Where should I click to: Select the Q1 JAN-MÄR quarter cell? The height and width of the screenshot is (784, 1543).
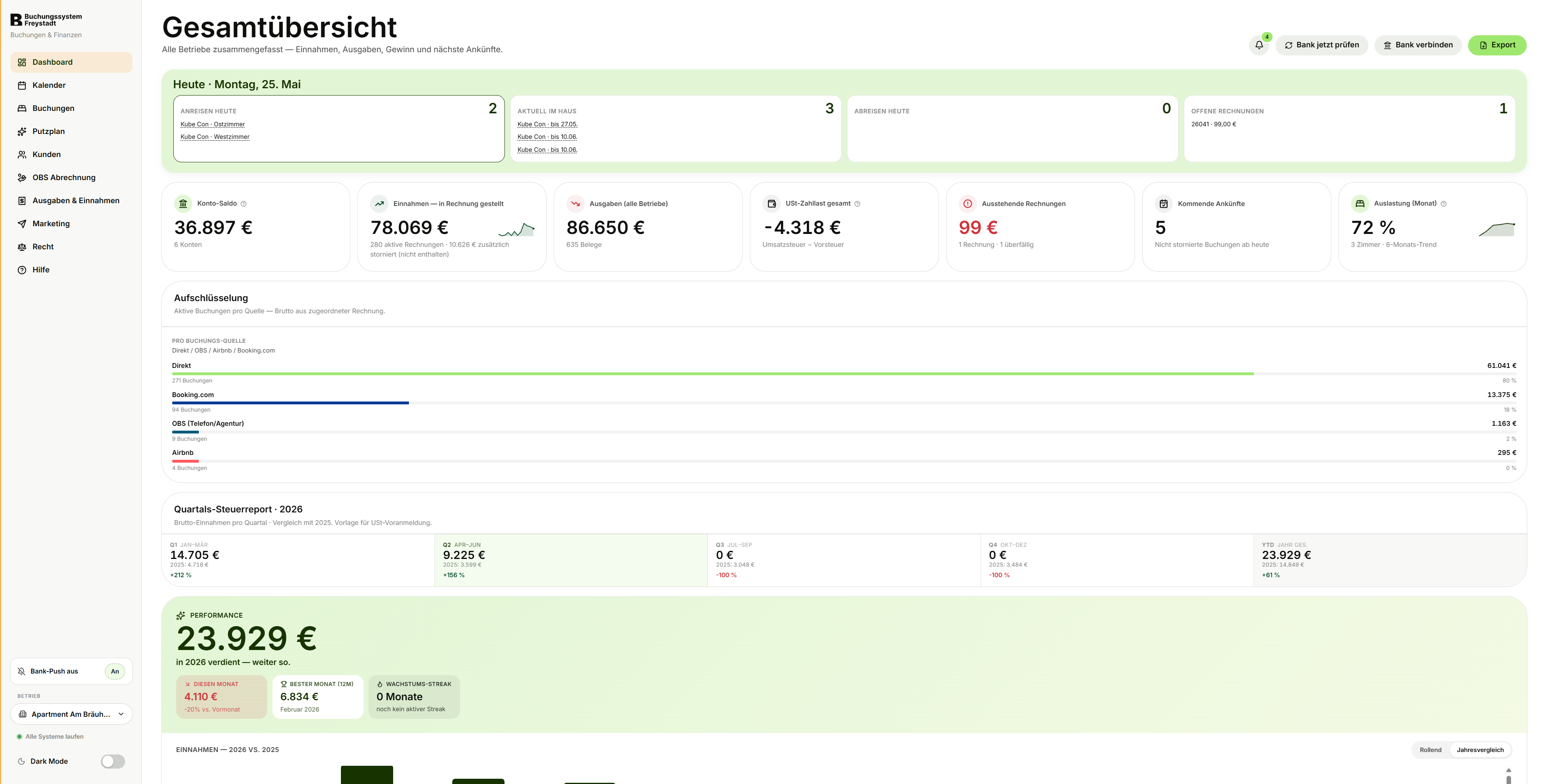[x=298, y=560]
